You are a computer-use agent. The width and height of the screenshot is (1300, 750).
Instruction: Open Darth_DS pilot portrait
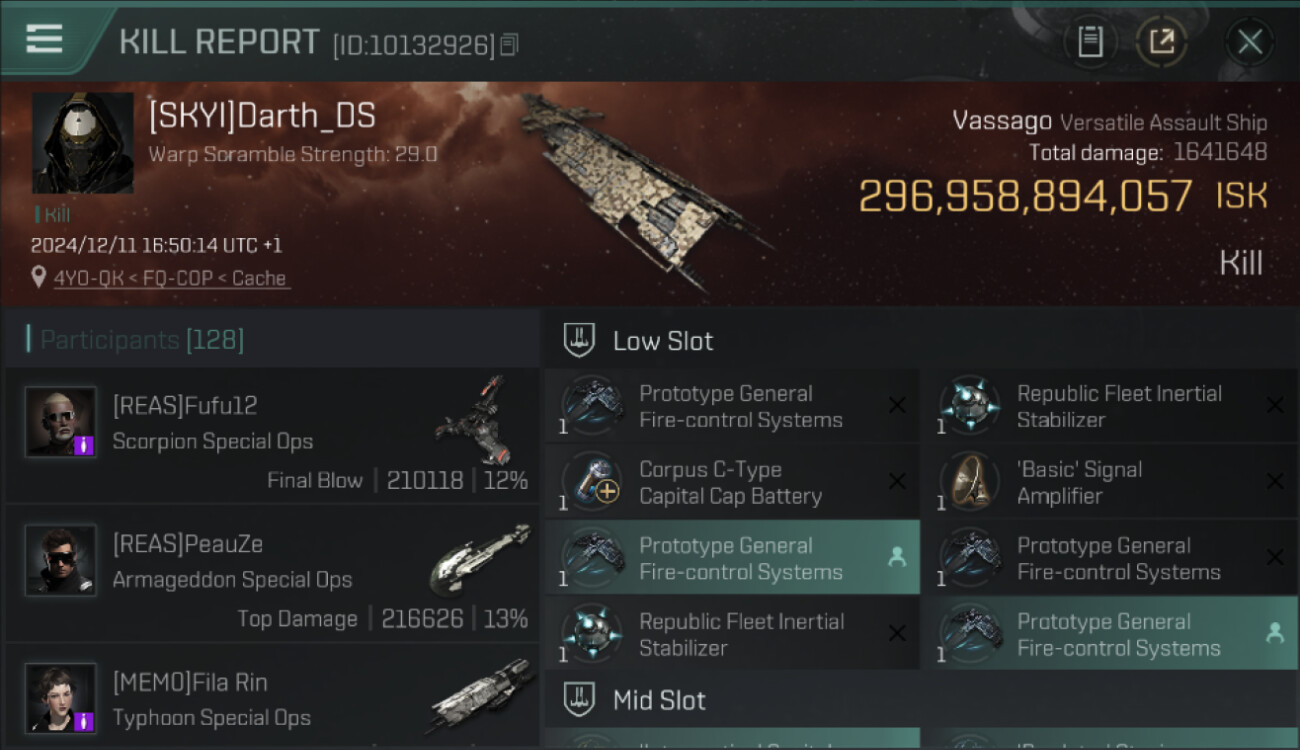82,143
